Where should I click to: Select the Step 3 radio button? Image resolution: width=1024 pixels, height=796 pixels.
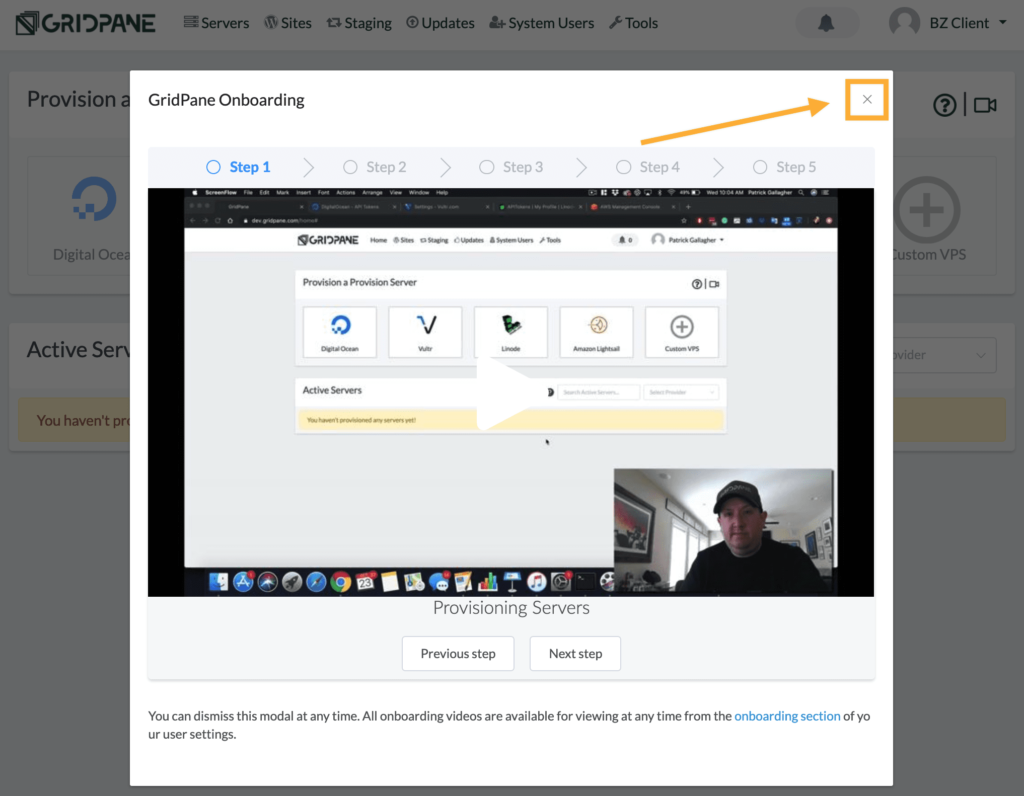486,167
